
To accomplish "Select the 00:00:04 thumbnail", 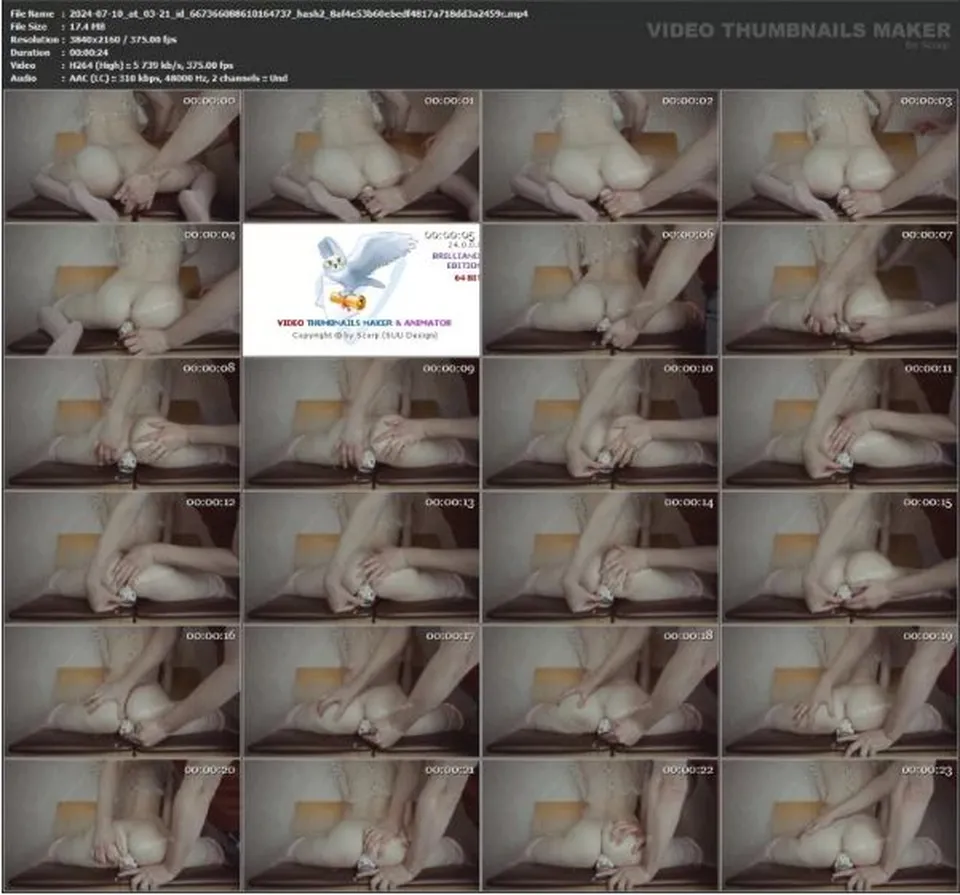I will [x=122, y=290].
